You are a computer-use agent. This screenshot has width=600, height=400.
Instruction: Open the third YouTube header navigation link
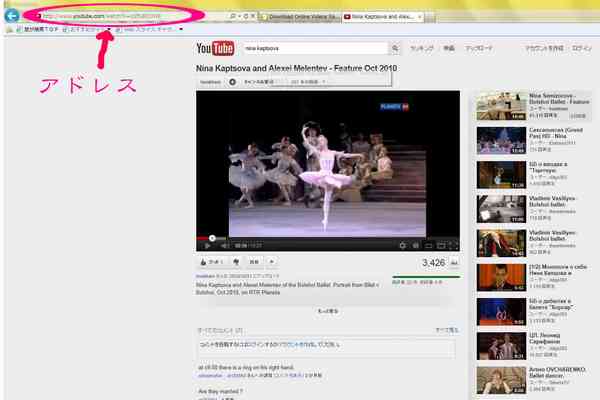click(478, 48)
